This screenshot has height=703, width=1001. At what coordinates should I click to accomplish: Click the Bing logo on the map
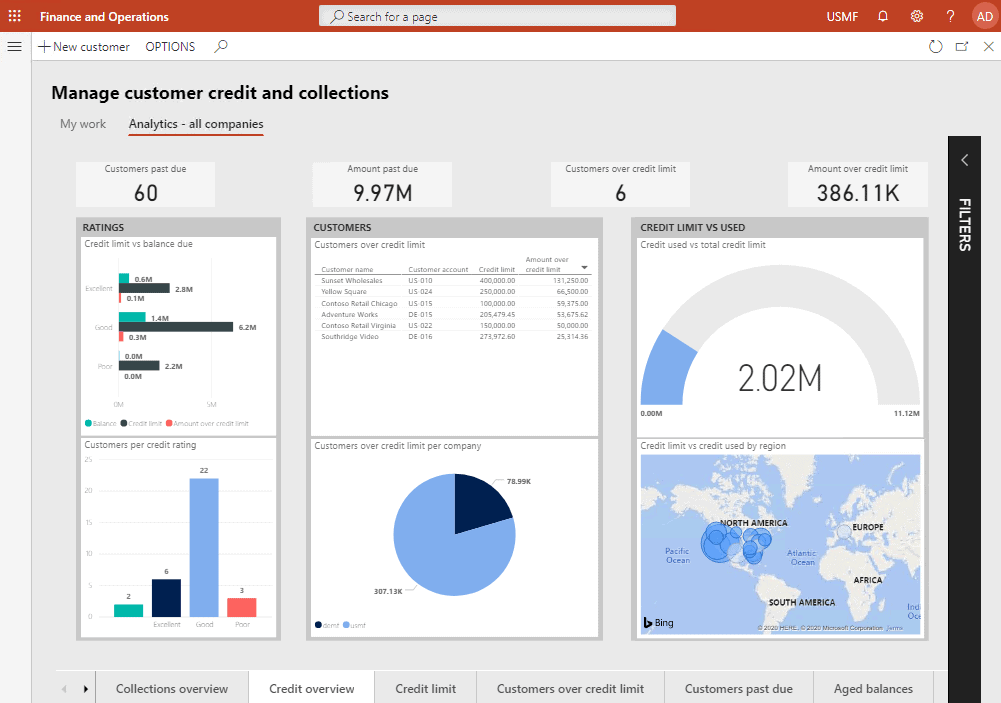click(656, 622)
